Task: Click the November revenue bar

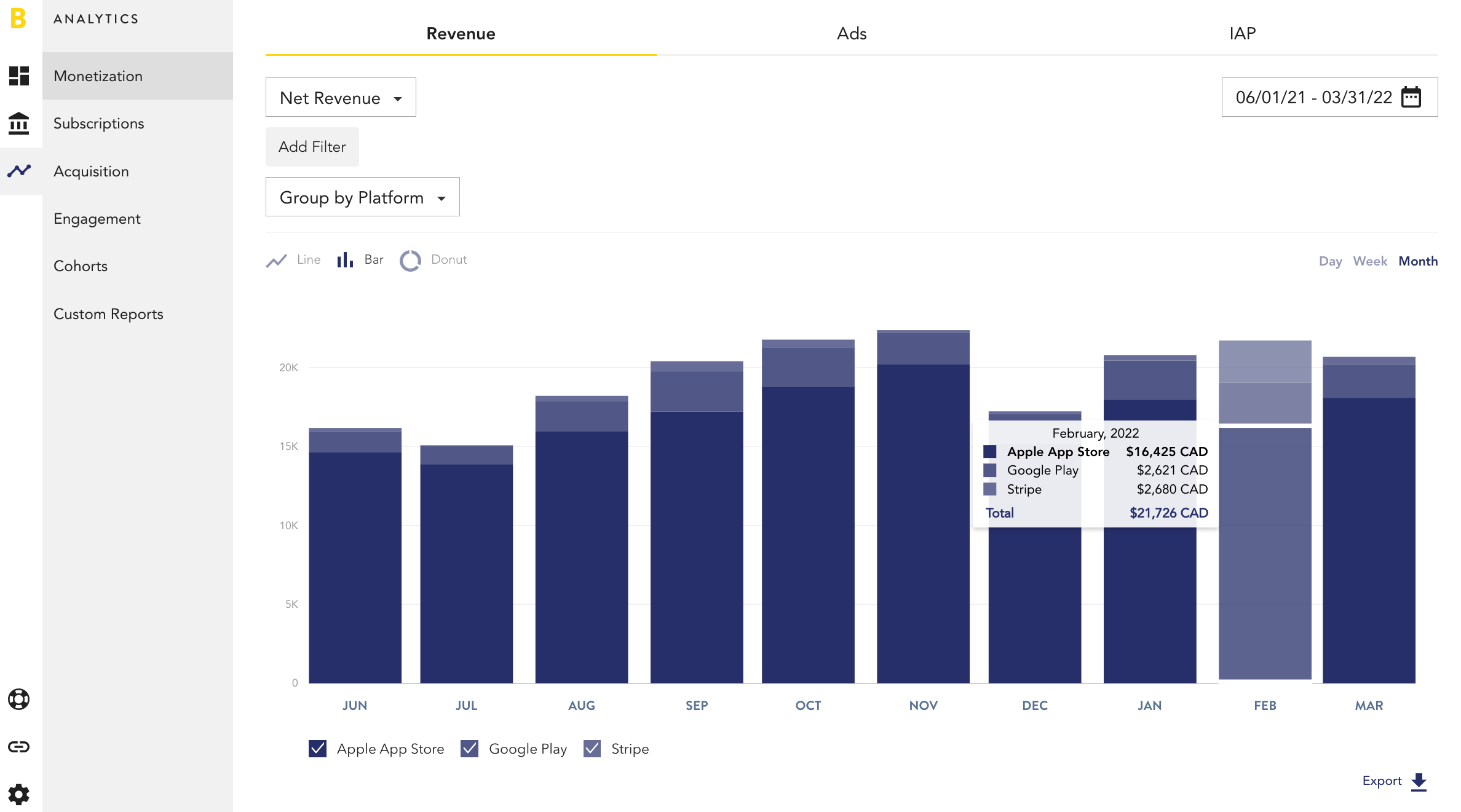Action: click(923, 507)
